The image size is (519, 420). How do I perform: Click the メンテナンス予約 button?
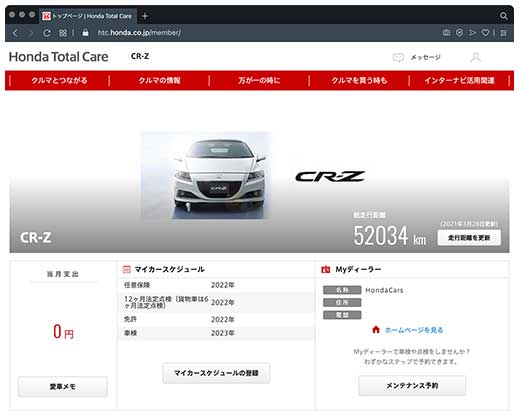(412, 386)
